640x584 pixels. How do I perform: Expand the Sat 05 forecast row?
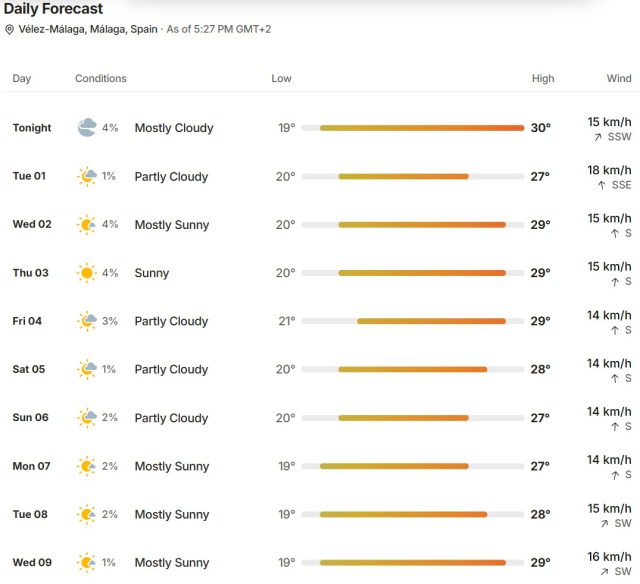(x=320, y=369)
